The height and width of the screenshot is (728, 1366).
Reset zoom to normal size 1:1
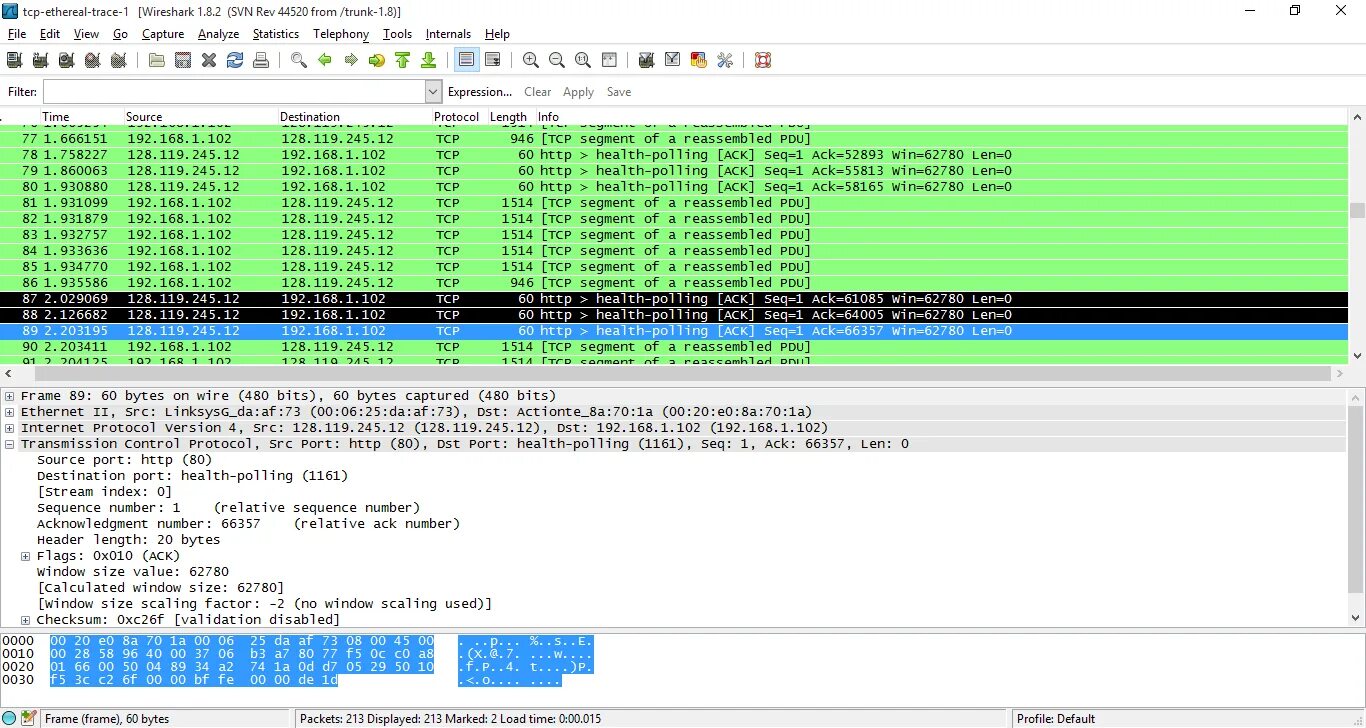pyautogui.click(x=583, y=60)
